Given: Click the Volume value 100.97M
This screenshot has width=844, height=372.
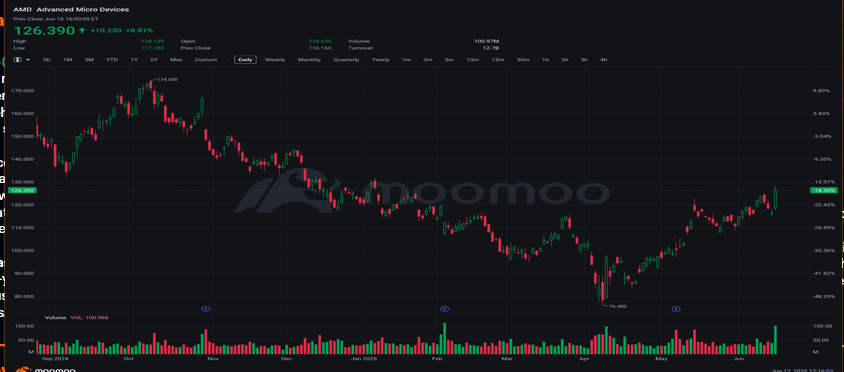Looking at the screenshot, I should tap(488, 41).
